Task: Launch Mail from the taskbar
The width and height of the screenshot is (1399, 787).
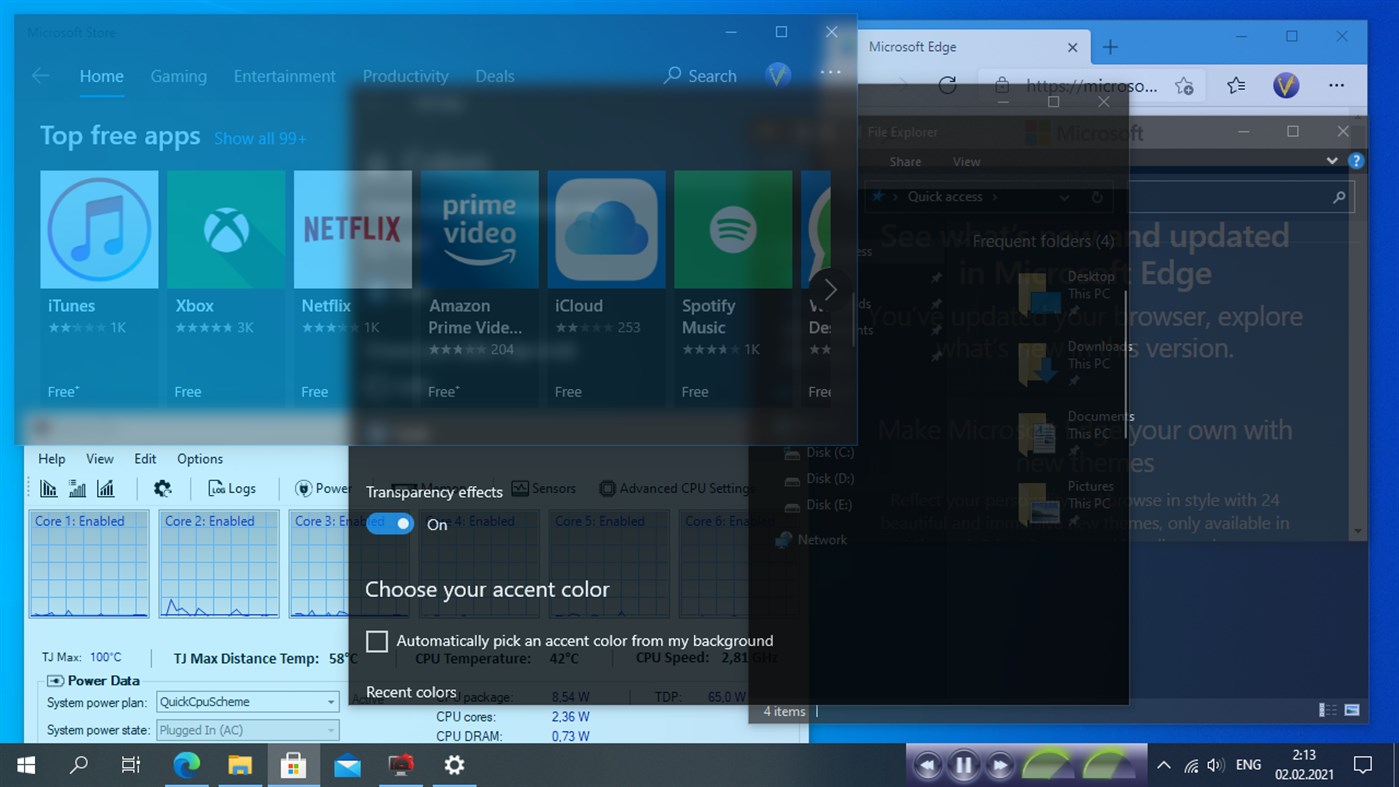Action: tap(346, 765)
